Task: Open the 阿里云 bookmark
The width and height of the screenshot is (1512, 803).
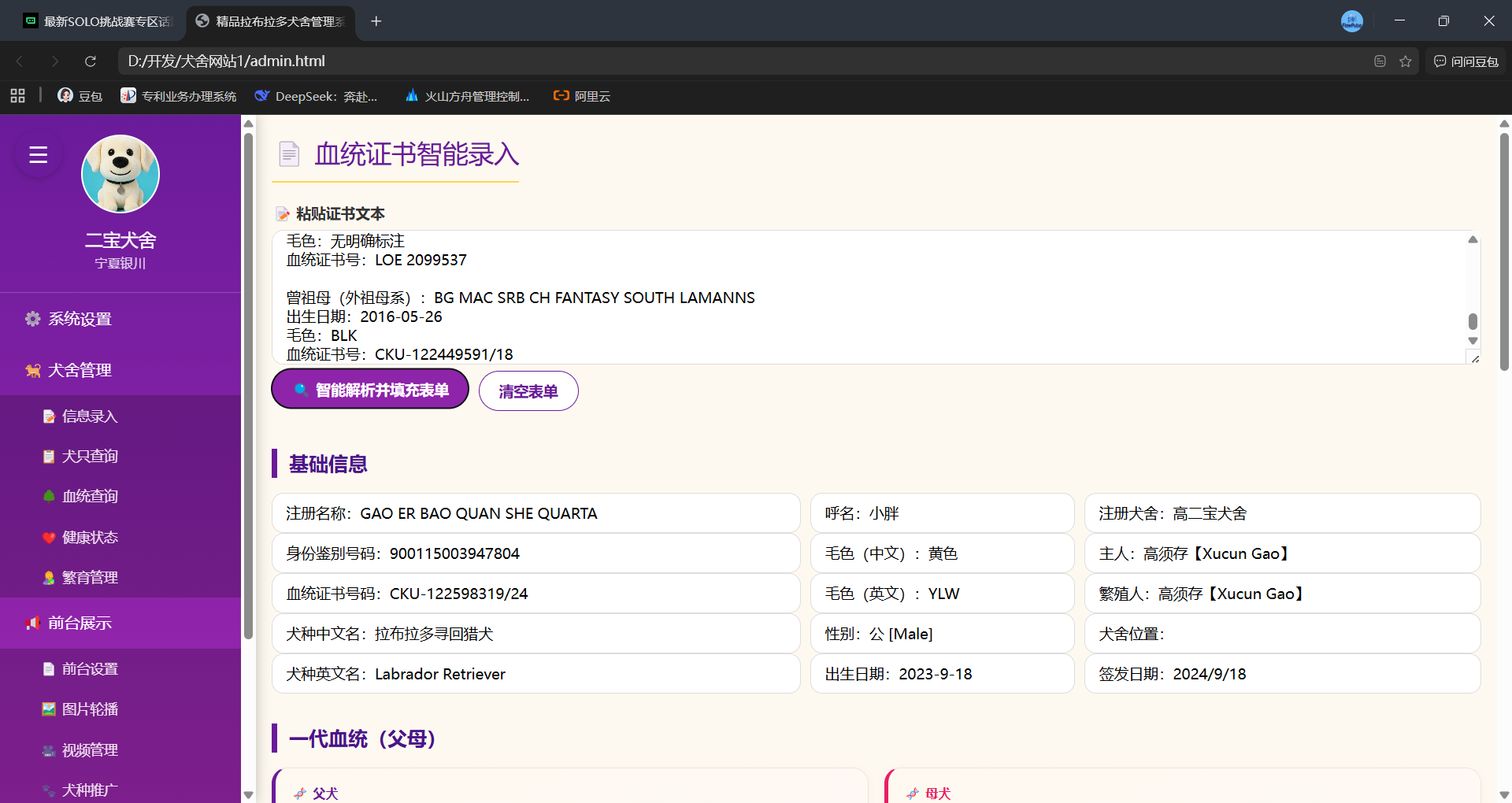Action: [x=582, y=96]
